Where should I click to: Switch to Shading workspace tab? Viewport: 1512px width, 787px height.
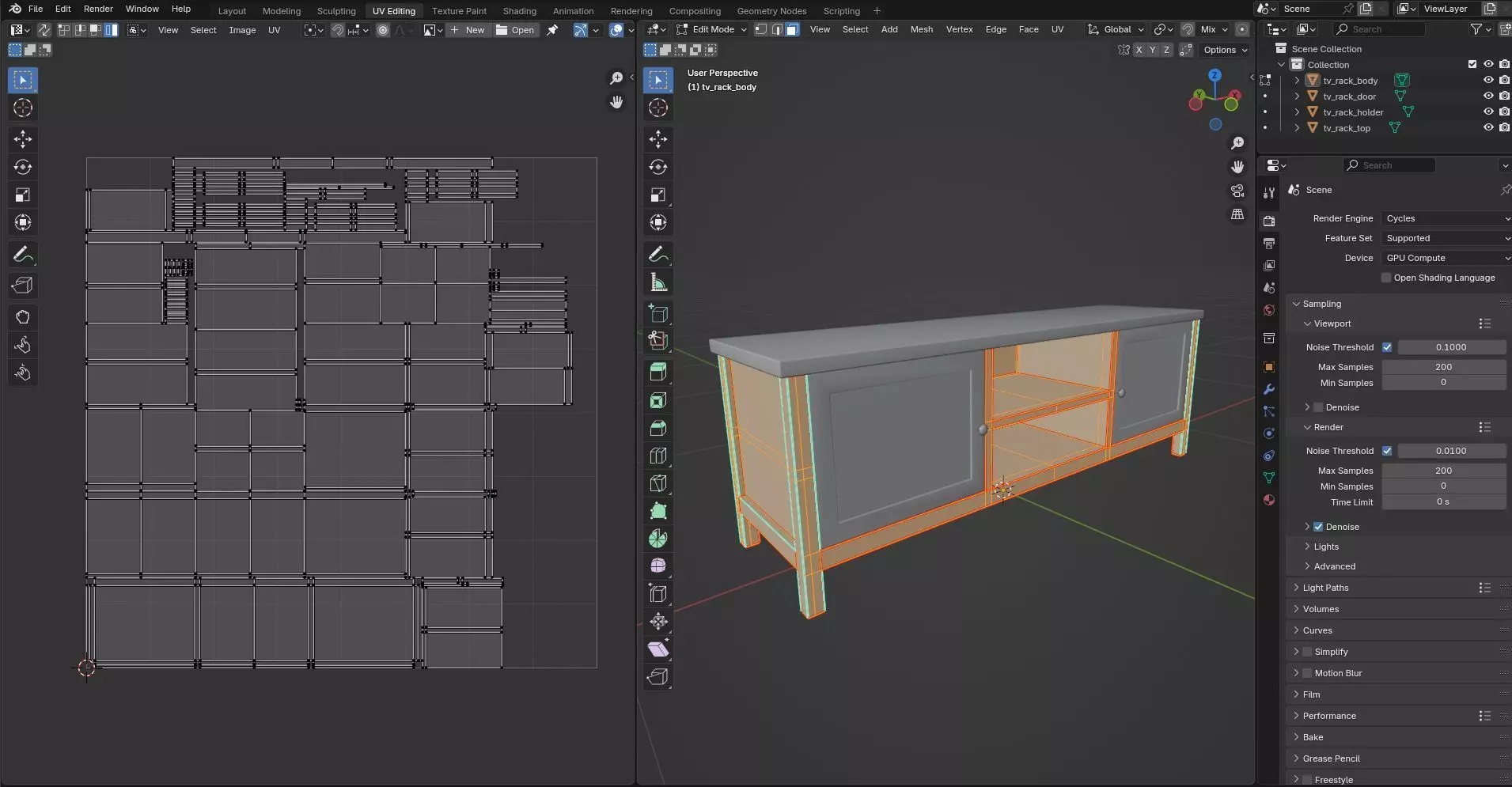tap(519, 11)
